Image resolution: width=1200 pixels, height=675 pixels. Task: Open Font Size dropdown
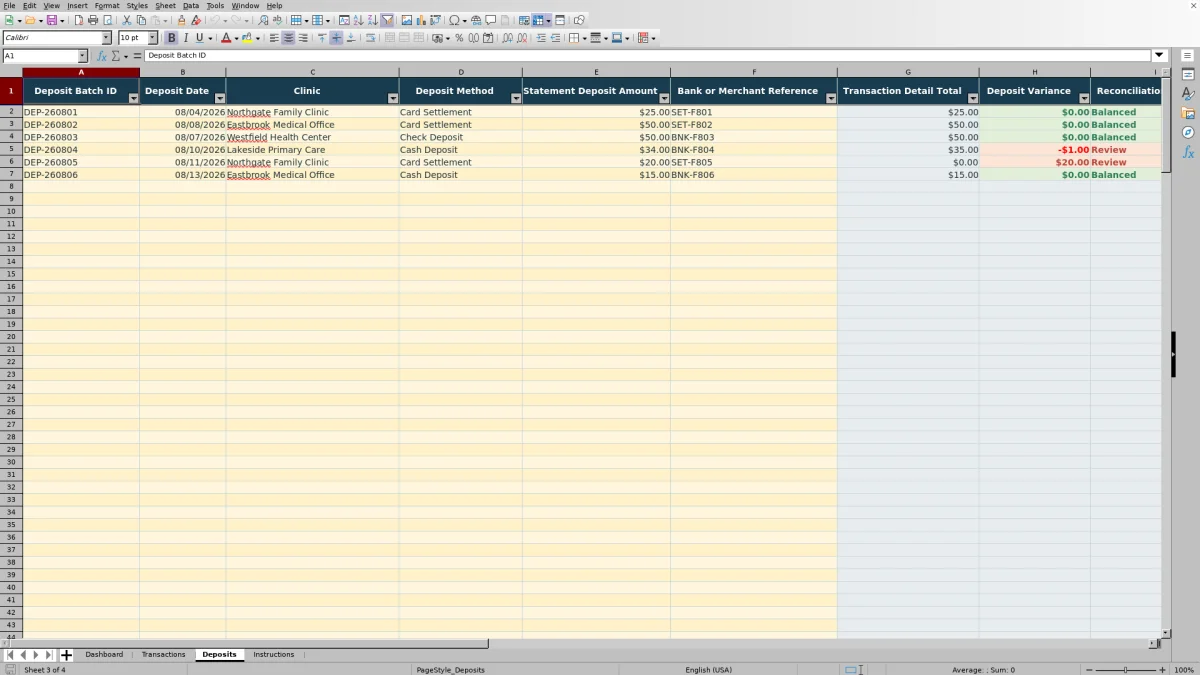tap(153, 38)
